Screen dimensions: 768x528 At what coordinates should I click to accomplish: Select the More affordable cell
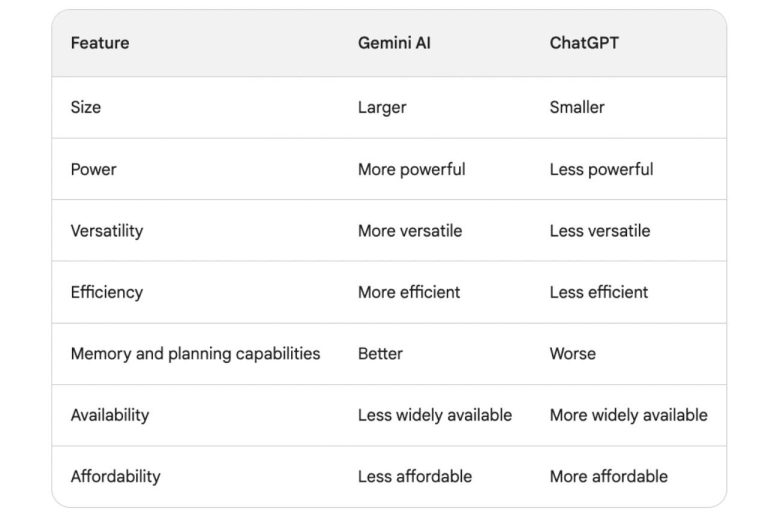click(609, 477)
